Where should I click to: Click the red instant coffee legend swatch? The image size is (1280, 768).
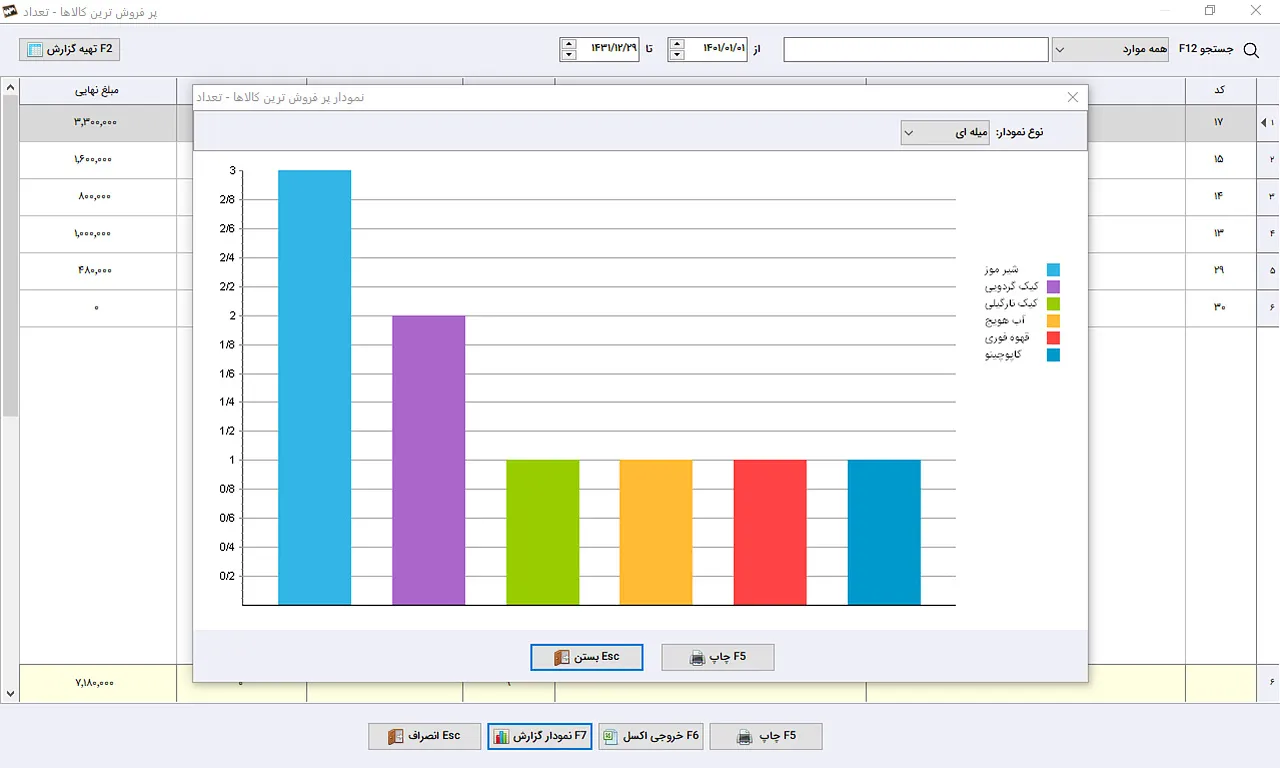(1053, 338)
